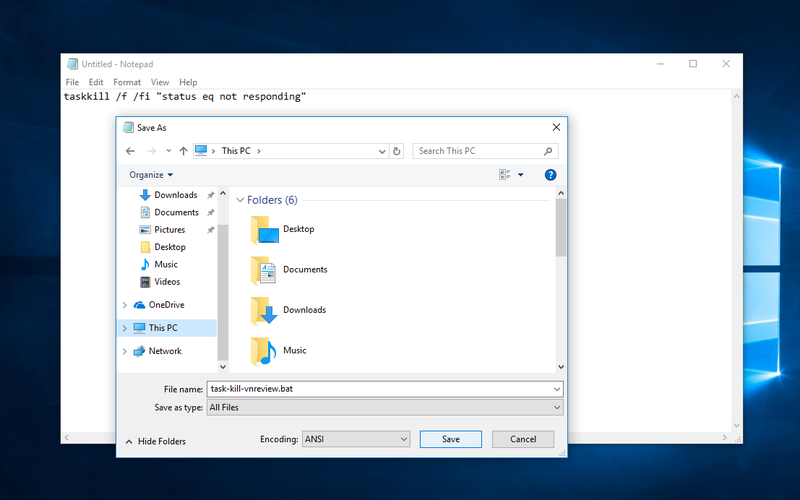The height and width of the screenshot is (500, 800).
Task: Maximize the Notepad window
Action: (x=693, y=64)
